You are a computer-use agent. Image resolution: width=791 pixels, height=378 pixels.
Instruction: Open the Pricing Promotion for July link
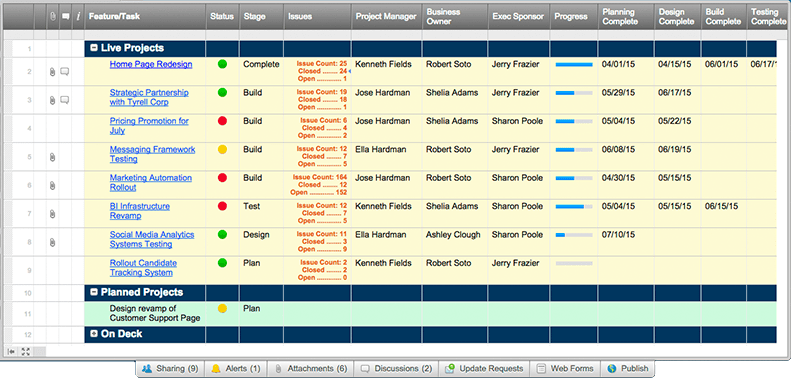(149, 126)
